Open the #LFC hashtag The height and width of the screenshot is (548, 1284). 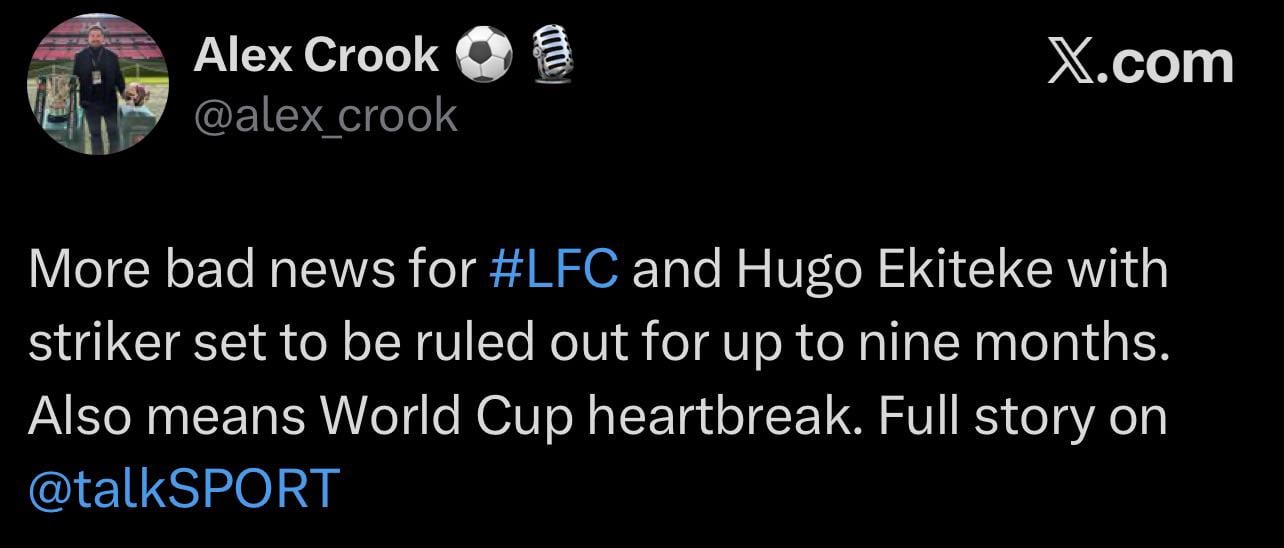(555, 272)
